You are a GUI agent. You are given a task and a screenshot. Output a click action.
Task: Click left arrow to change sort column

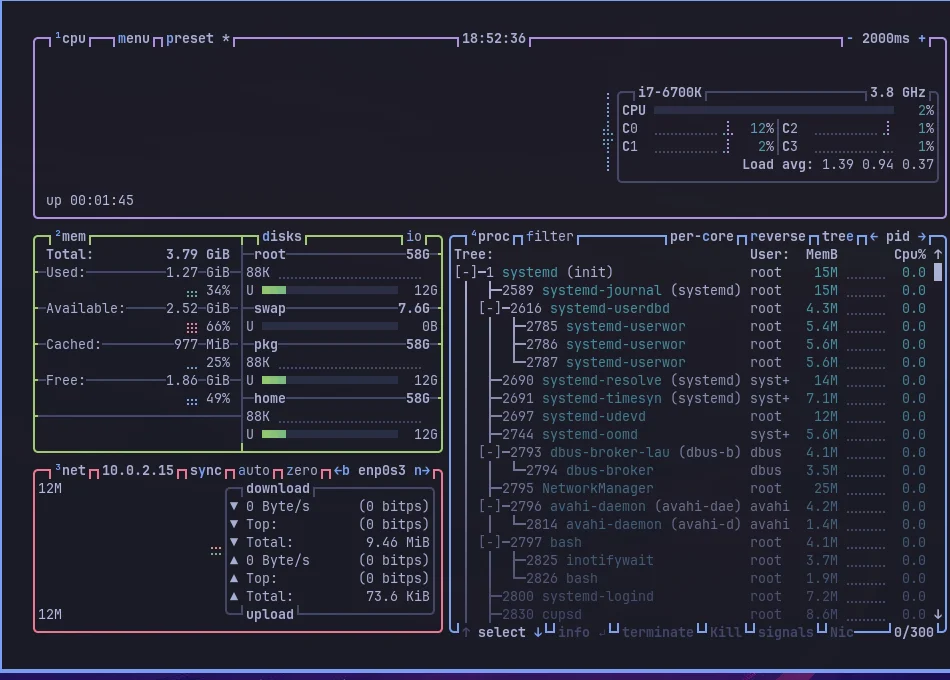[x=874, y=236]
